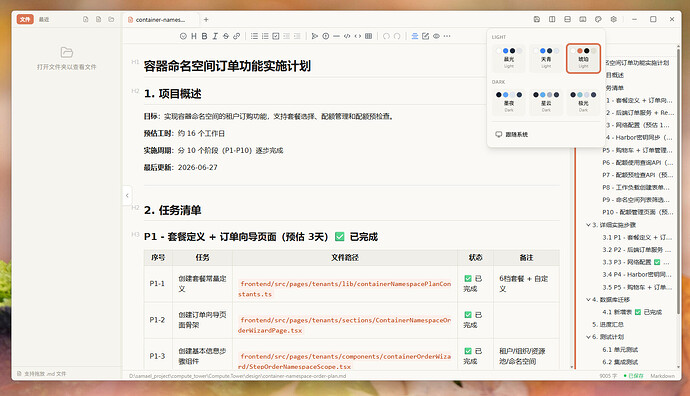Jump to outline item 4.1 新增表
The height and width of the screenshot is (396, 690).
point(632,312)
